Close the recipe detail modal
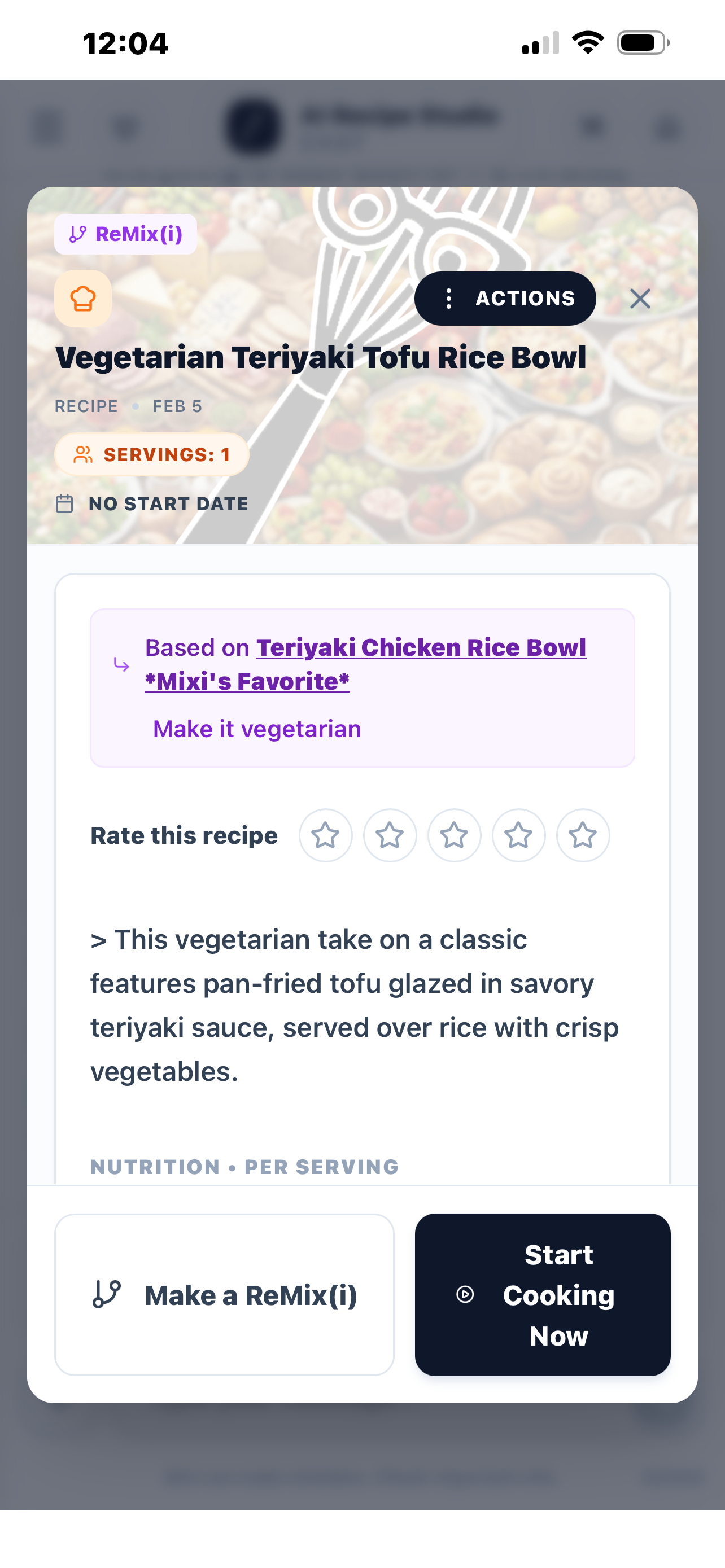This screenshot has height=1568, width=725. point(640,298)
